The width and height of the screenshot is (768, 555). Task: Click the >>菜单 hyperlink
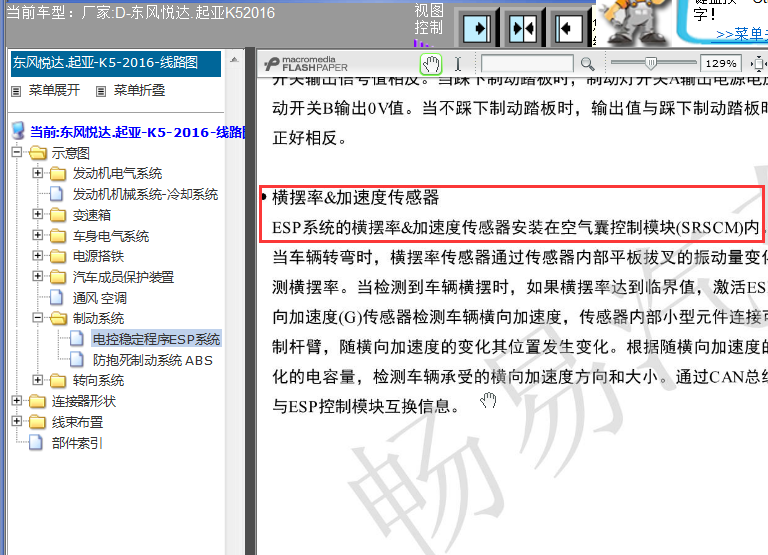[x=742, y=34]
